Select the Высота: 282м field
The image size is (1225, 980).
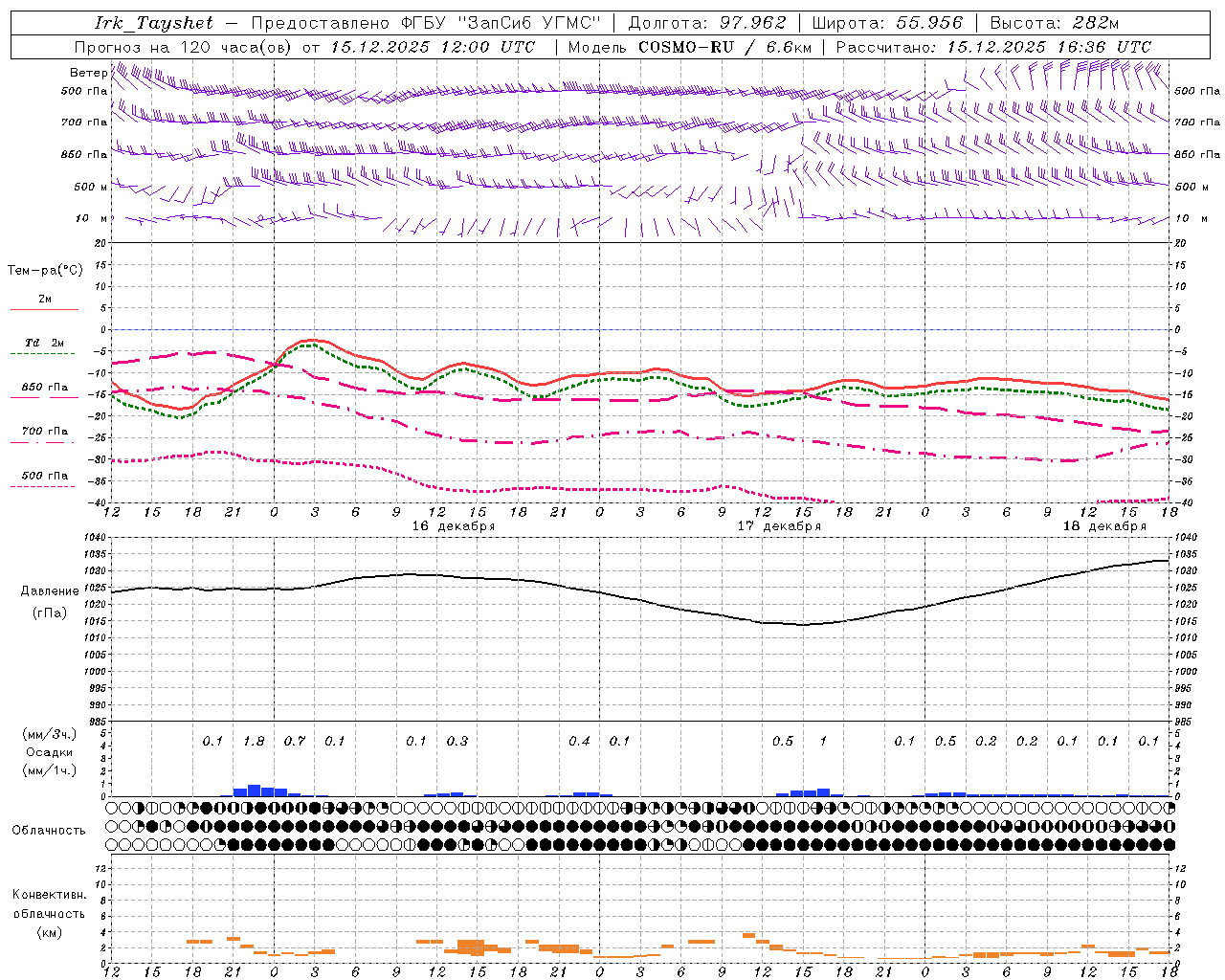click(1054, 23)
